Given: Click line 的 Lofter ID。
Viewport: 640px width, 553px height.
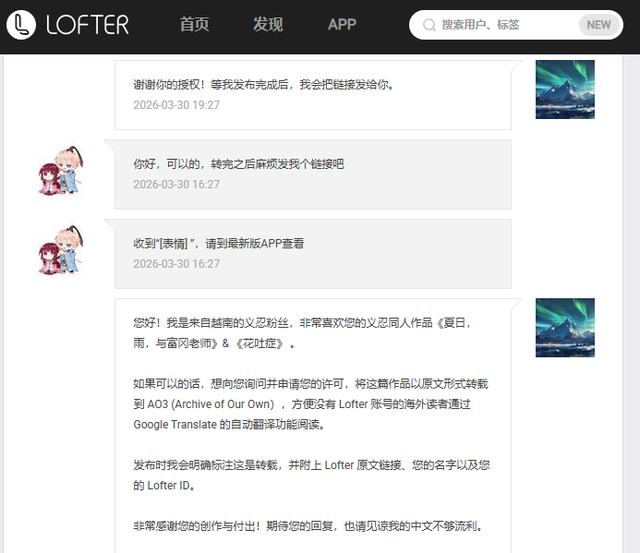Looking at the screenshot, I should click(x=164, y=485).
